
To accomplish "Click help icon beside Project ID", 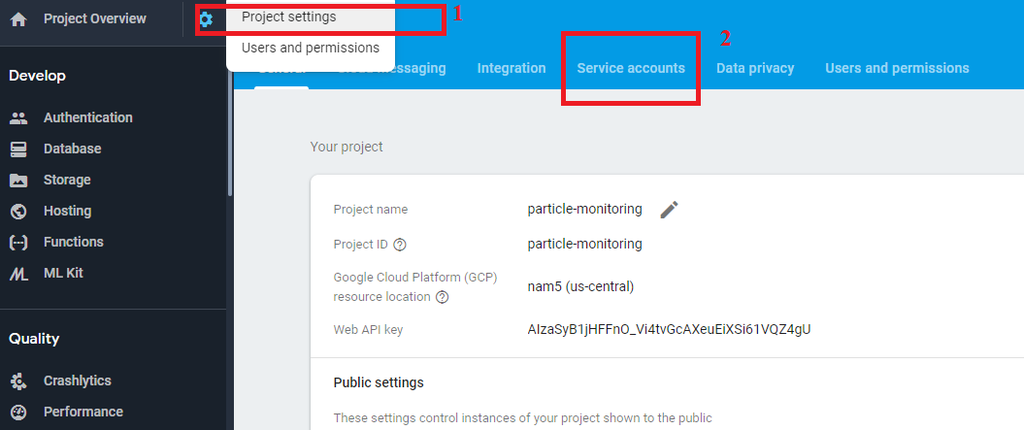I will pos(400,244).
